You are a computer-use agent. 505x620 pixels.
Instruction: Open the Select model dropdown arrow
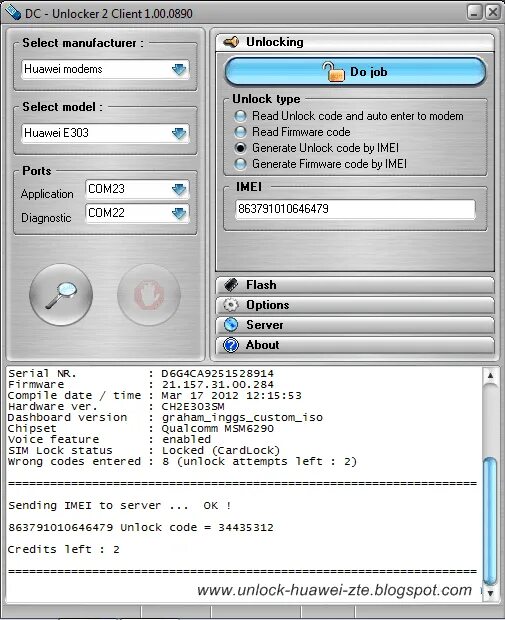click(x=179, y=133)
